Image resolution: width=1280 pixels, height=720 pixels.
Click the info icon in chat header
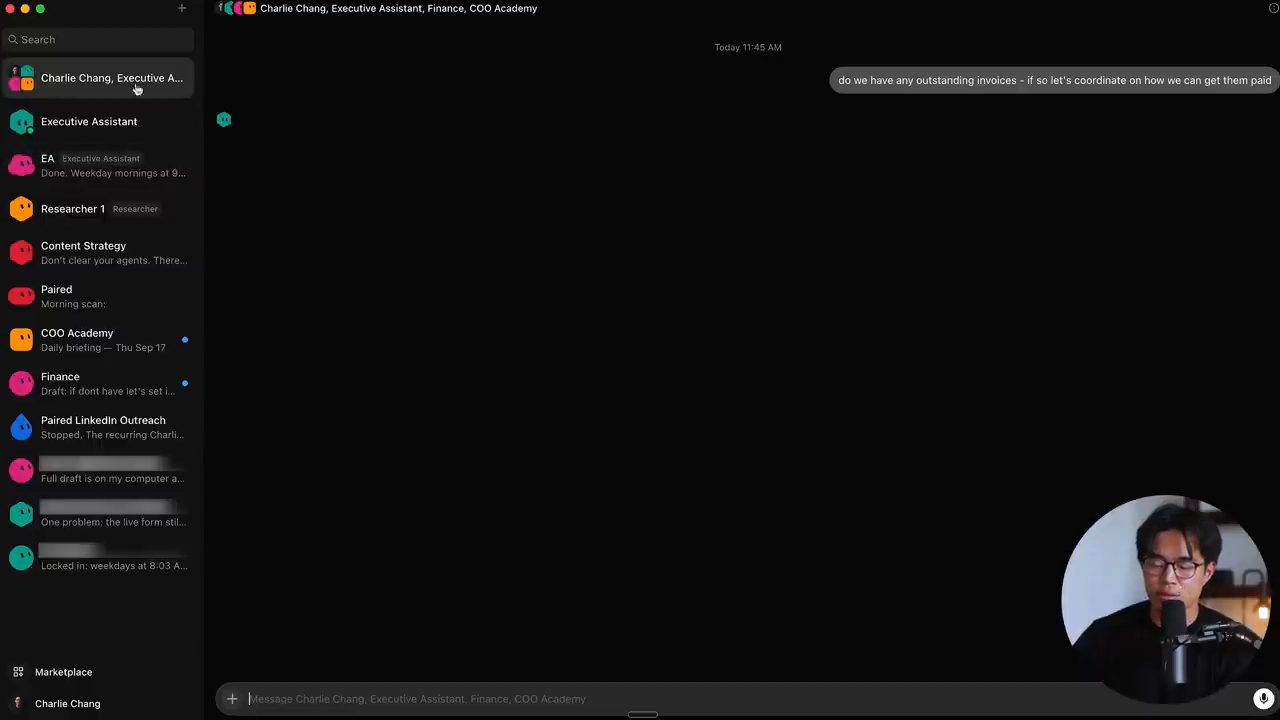point(1274,8)
